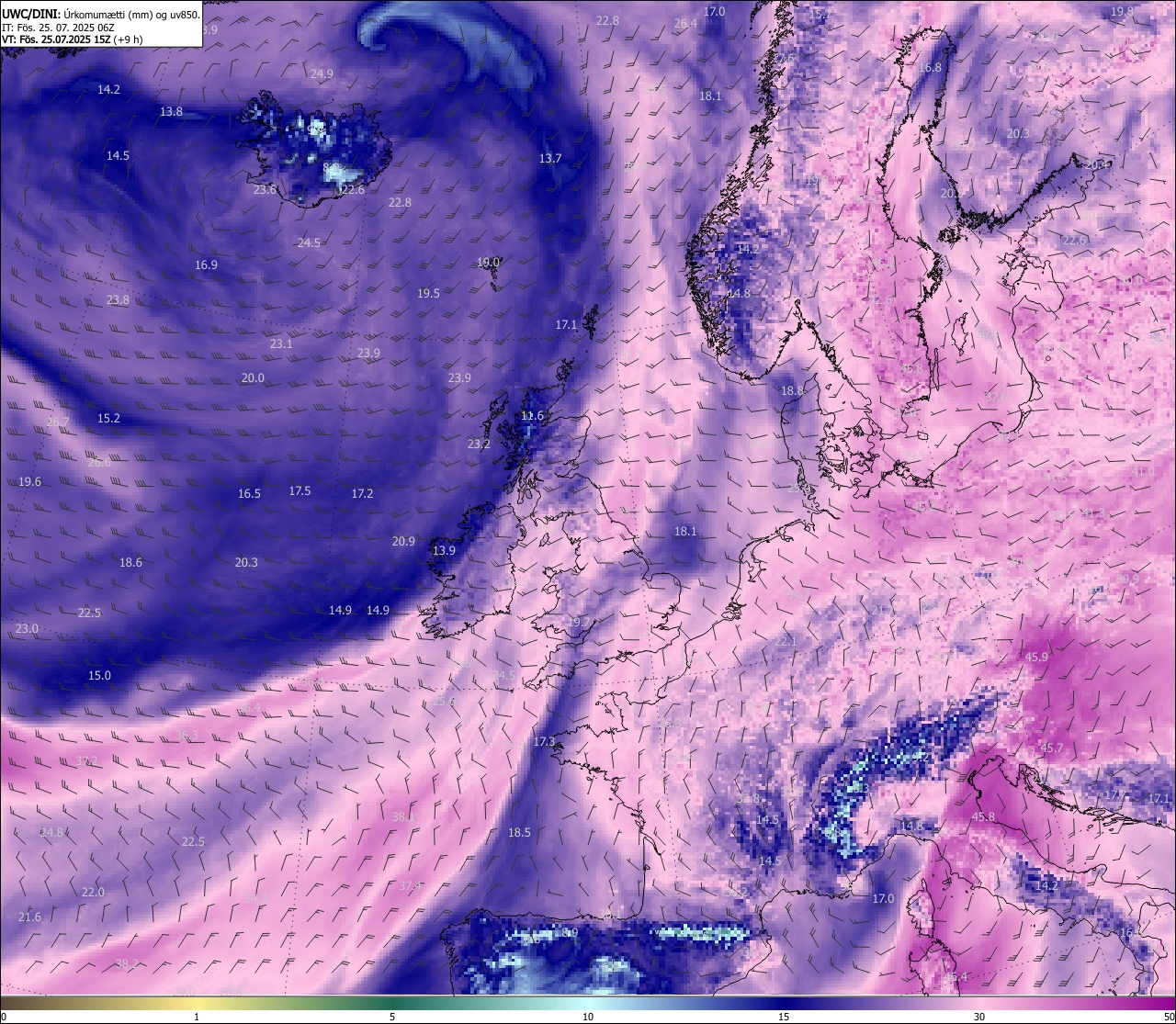Select the 19.8 value in the top-right corner
Viewport: 1176px width, 1024px height.
pyautogui.click(x=1121, y=11)
